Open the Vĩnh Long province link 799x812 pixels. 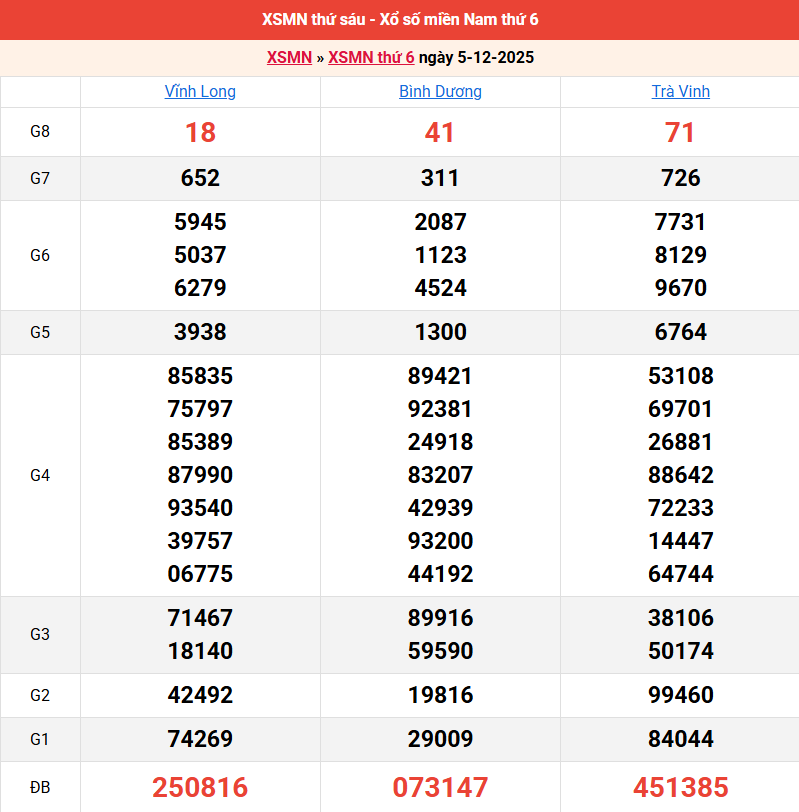200,91
